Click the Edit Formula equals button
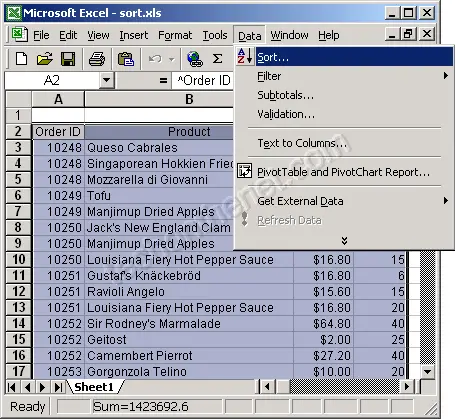The image size is (455, 419). click(163, 80)
